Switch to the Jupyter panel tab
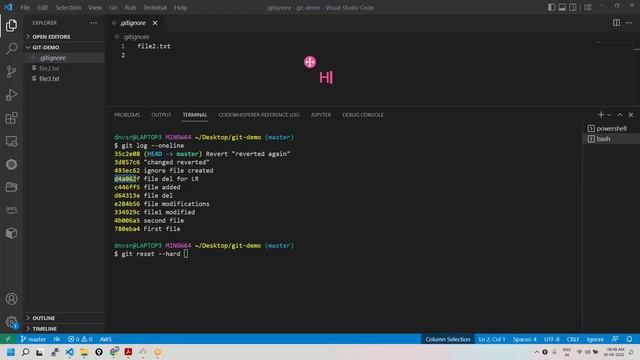Screen dimensions: 640x360 pyautogui.click(x=321, y=115)
